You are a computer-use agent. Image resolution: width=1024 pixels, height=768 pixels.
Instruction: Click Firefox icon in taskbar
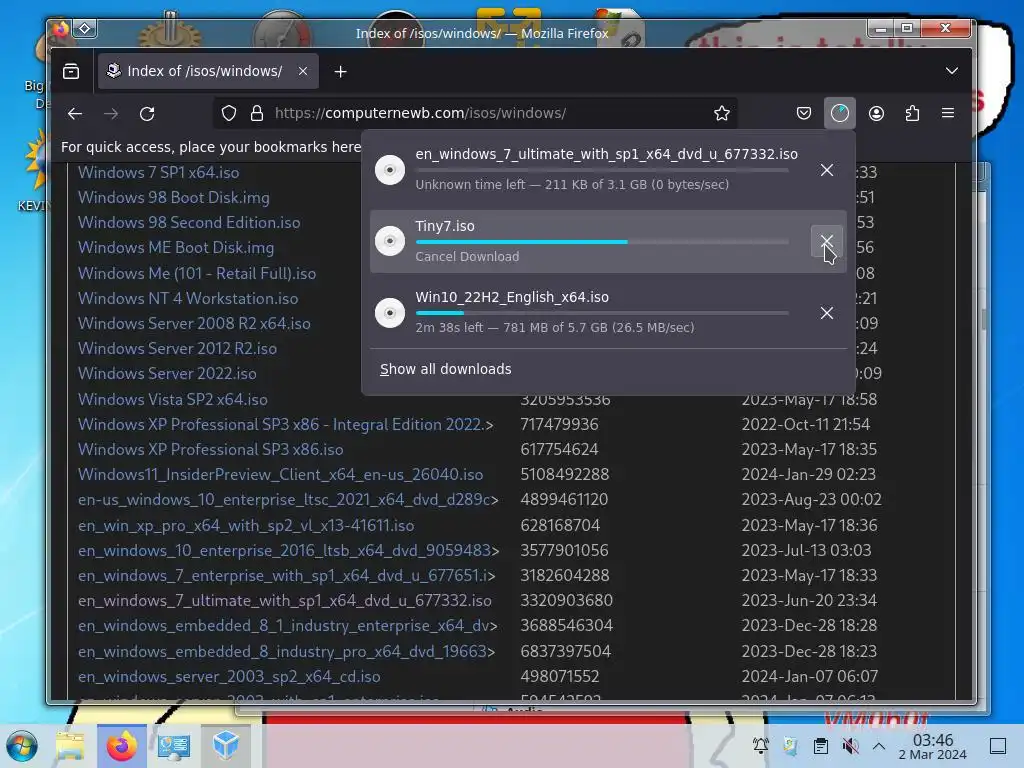(121, 746)
